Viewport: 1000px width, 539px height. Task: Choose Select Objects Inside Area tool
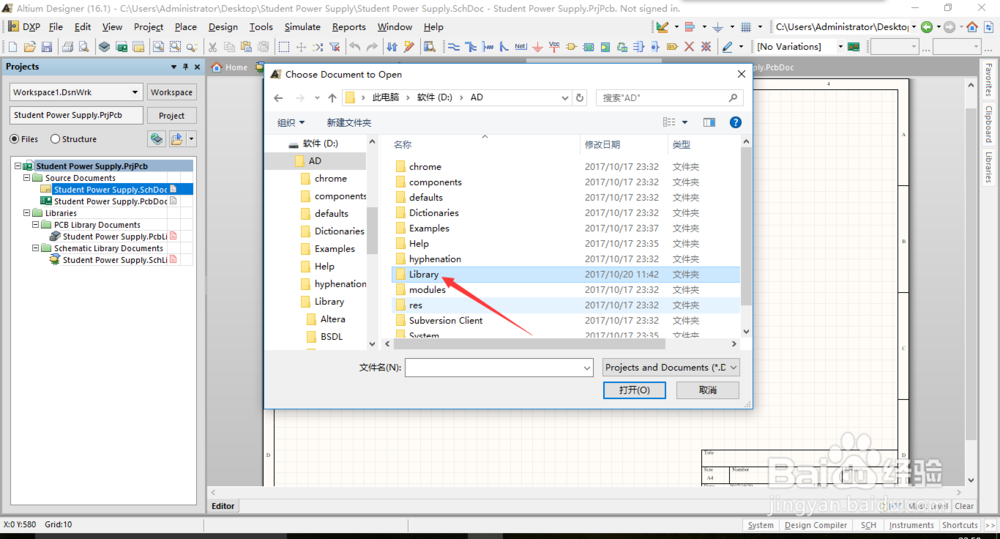pos(284,47)
